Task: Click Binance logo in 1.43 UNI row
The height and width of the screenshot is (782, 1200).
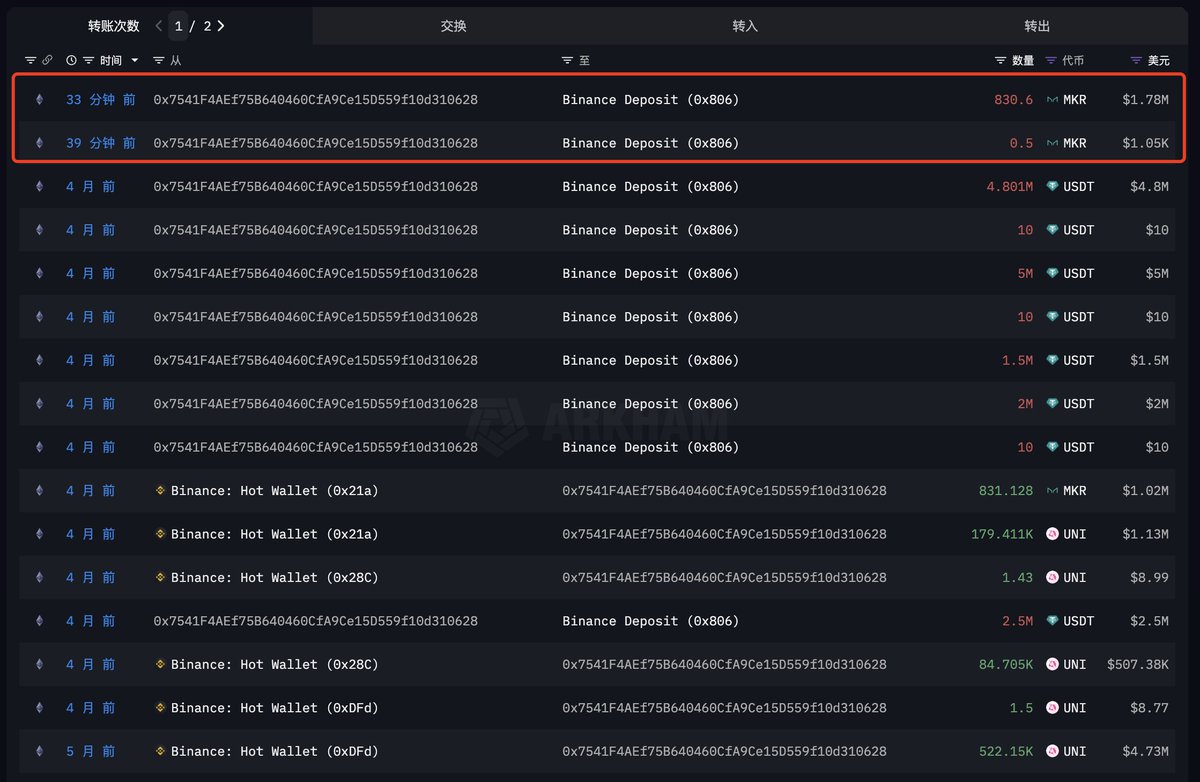Action: click(160, 578)
